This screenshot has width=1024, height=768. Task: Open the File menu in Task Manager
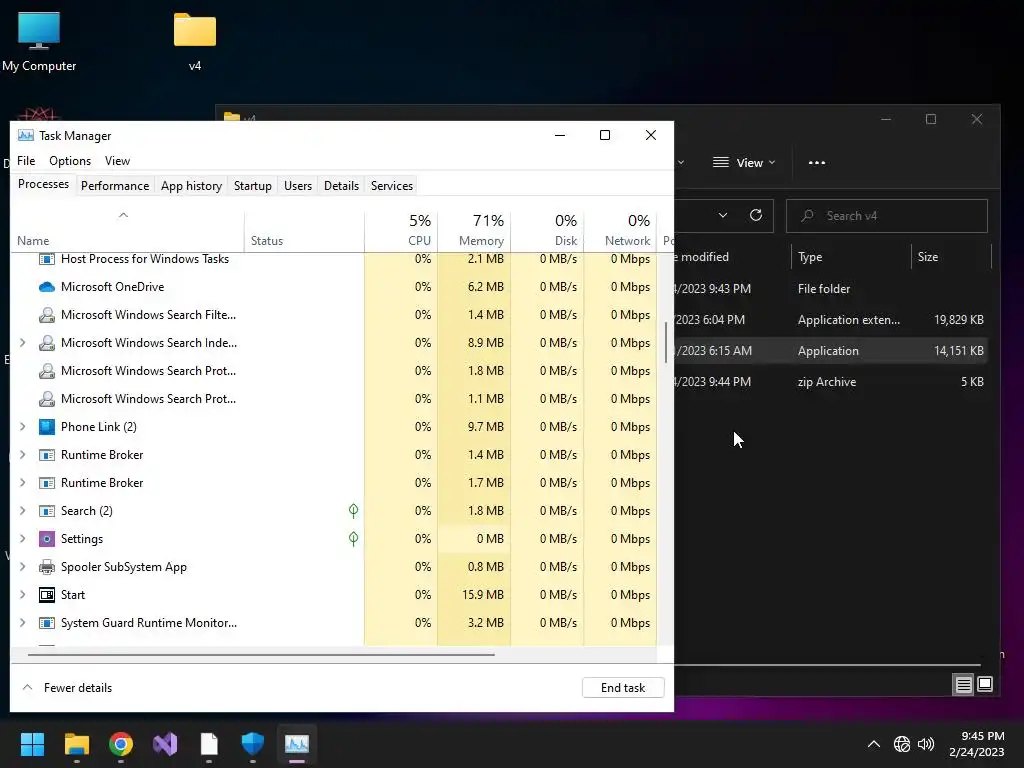[x=26, y=161]
